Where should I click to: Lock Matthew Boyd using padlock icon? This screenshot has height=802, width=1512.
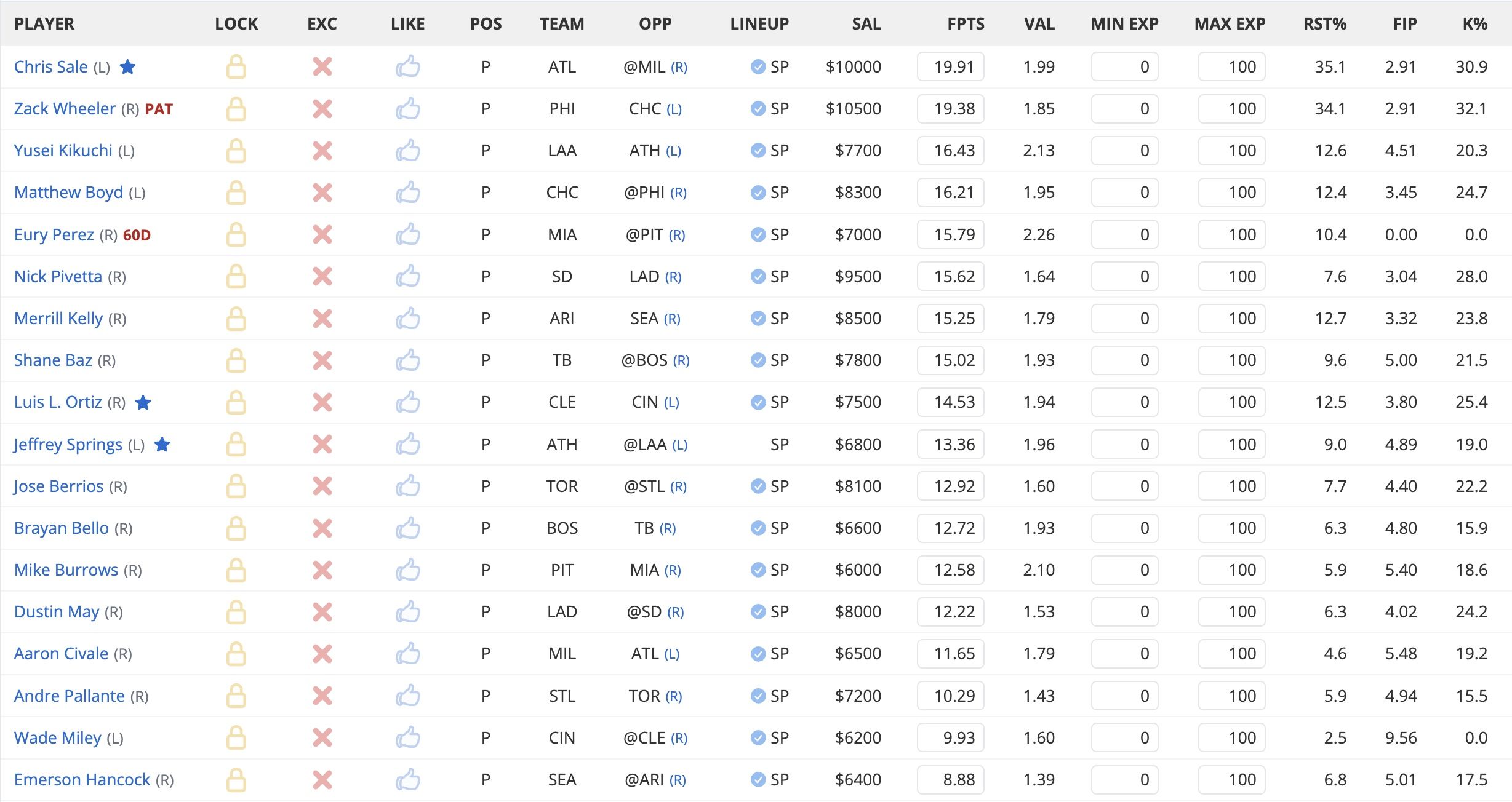pyautogui.click(x=236, y=193)
